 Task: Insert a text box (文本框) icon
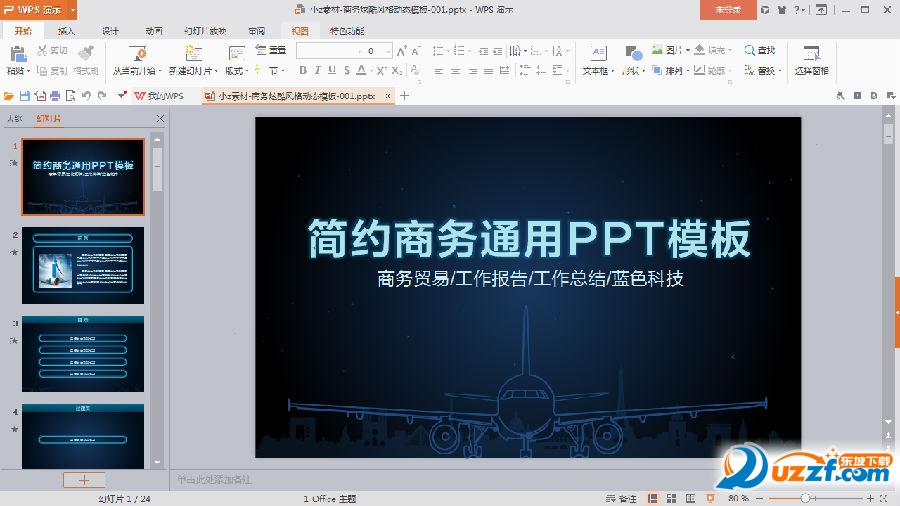pos(596,53)
